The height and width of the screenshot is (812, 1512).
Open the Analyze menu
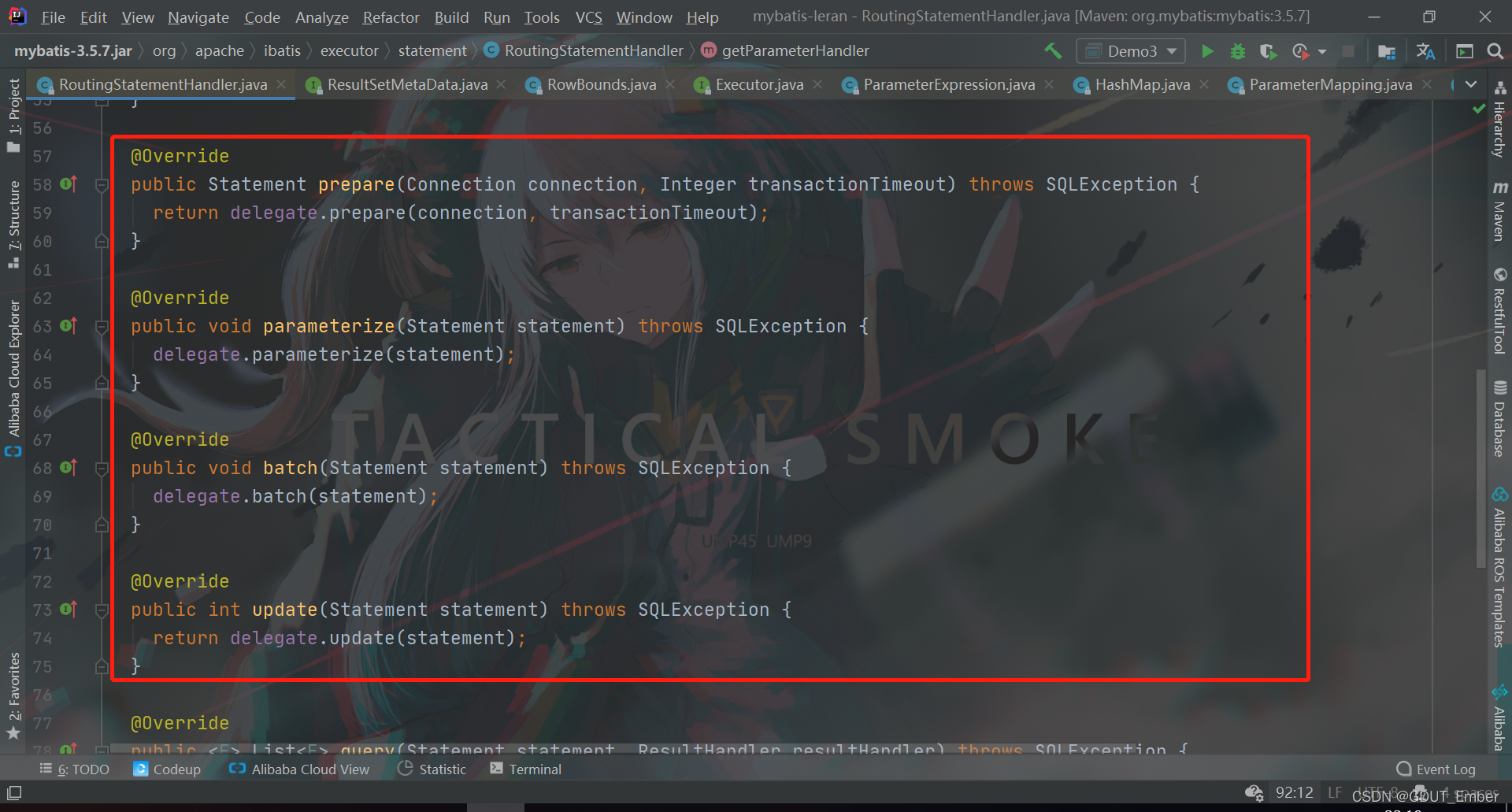[321, 17]
